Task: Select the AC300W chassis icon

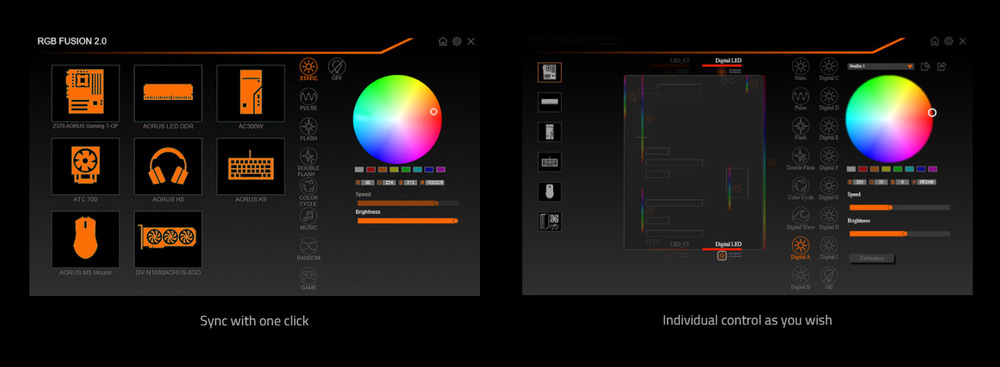Action: [x=251, y=93]
